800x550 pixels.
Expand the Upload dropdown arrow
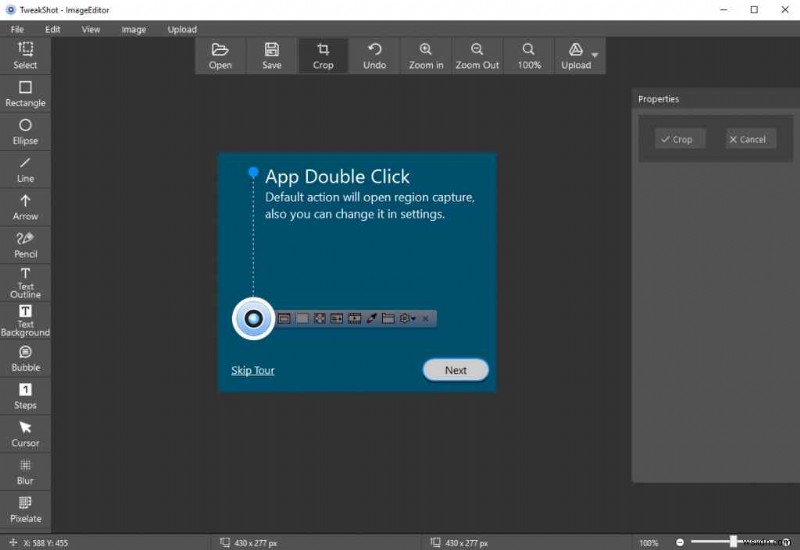coord(595,55)
